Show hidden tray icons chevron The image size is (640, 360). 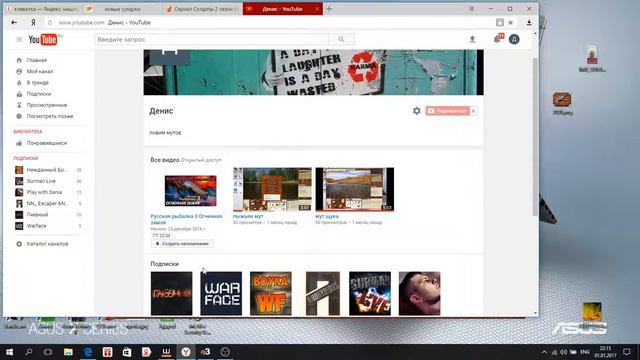pos(544,352)
